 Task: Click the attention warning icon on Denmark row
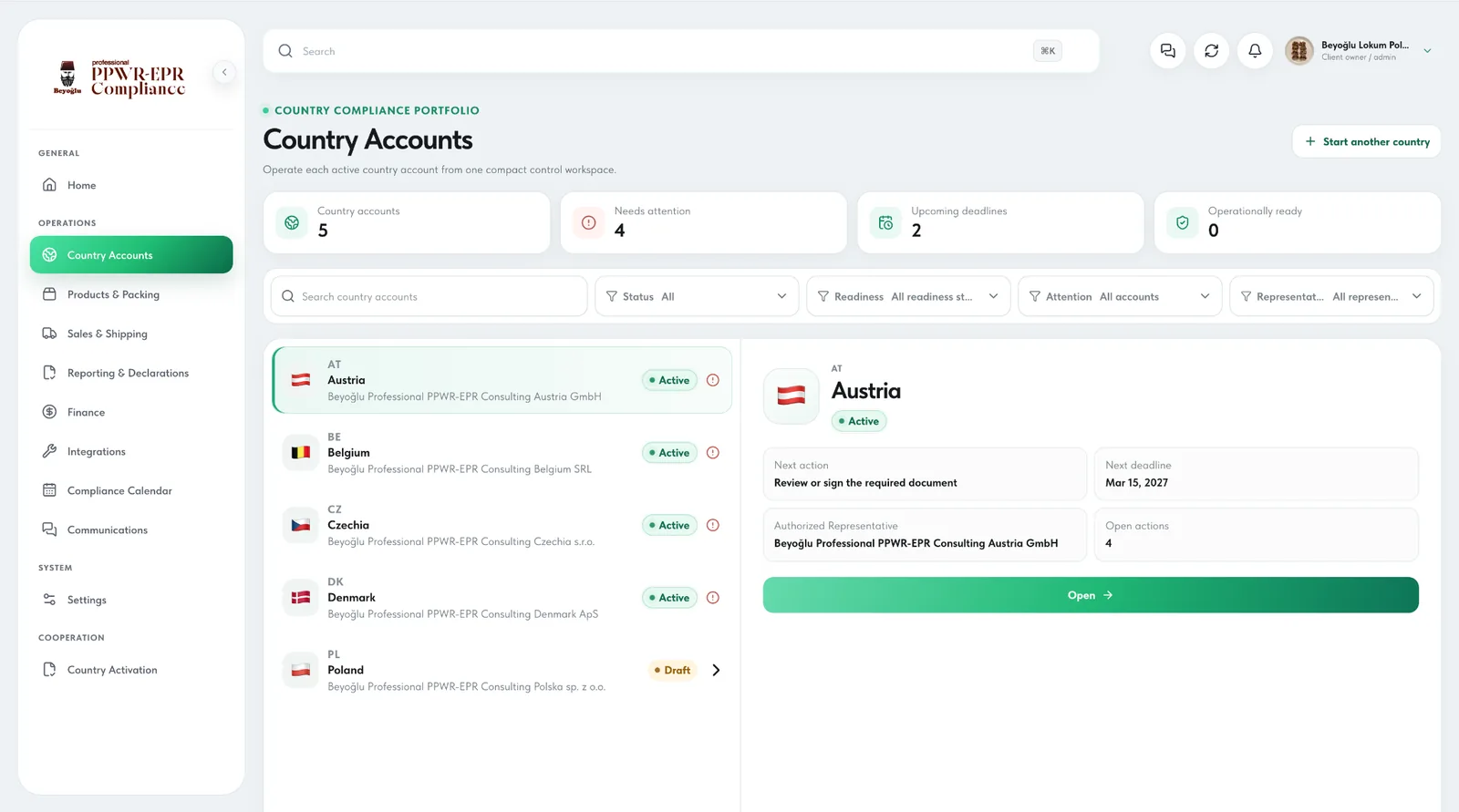tap(713, 598)
